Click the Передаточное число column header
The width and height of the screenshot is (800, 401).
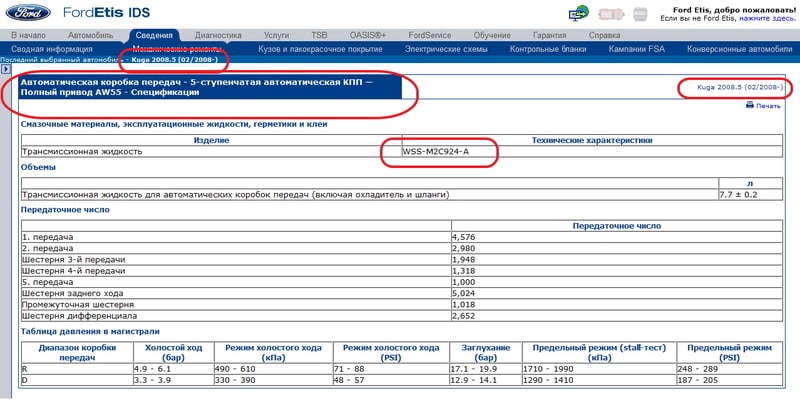(617, 226)
